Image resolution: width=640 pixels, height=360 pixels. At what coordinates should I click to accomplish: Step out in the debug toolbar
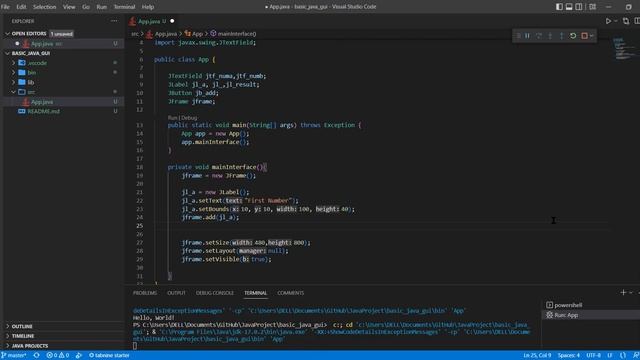pyautogui.click(x=562, y=36)
